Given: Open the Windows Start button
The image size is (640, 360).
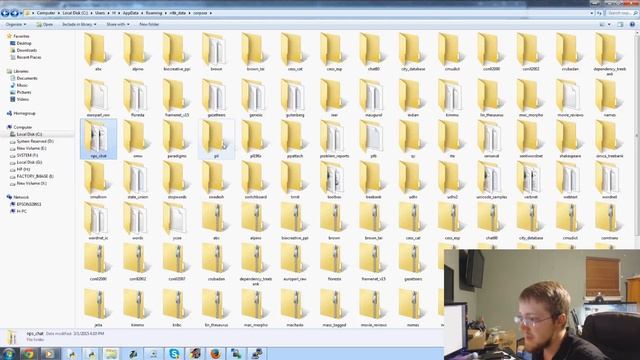Looking at the screenshot, I should [9, 353].
